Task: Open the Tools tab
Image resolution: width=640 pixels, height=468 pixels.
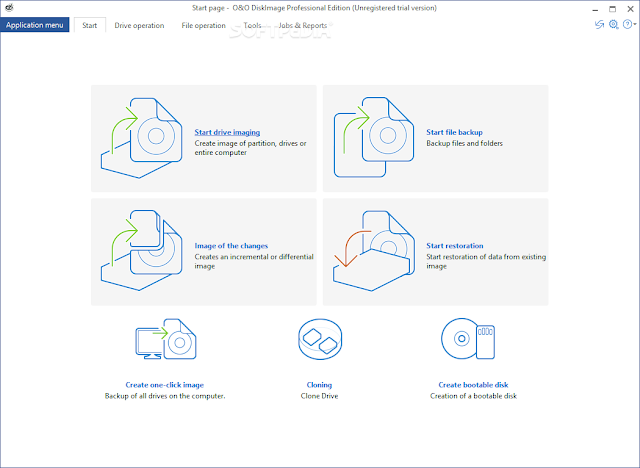Action: click(x=253, y=25)
